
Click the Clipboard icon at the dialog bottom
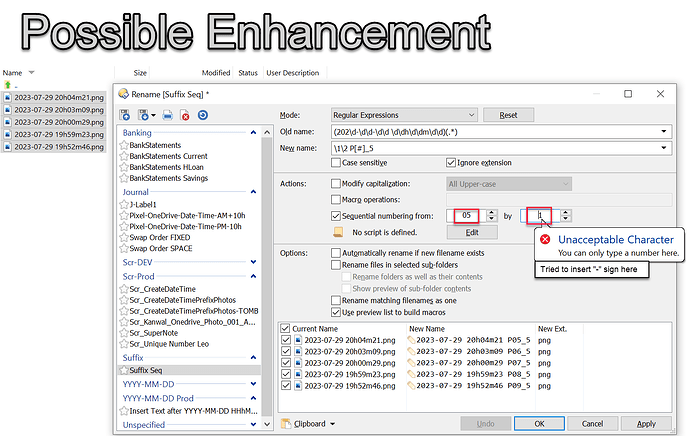[286, 424]
